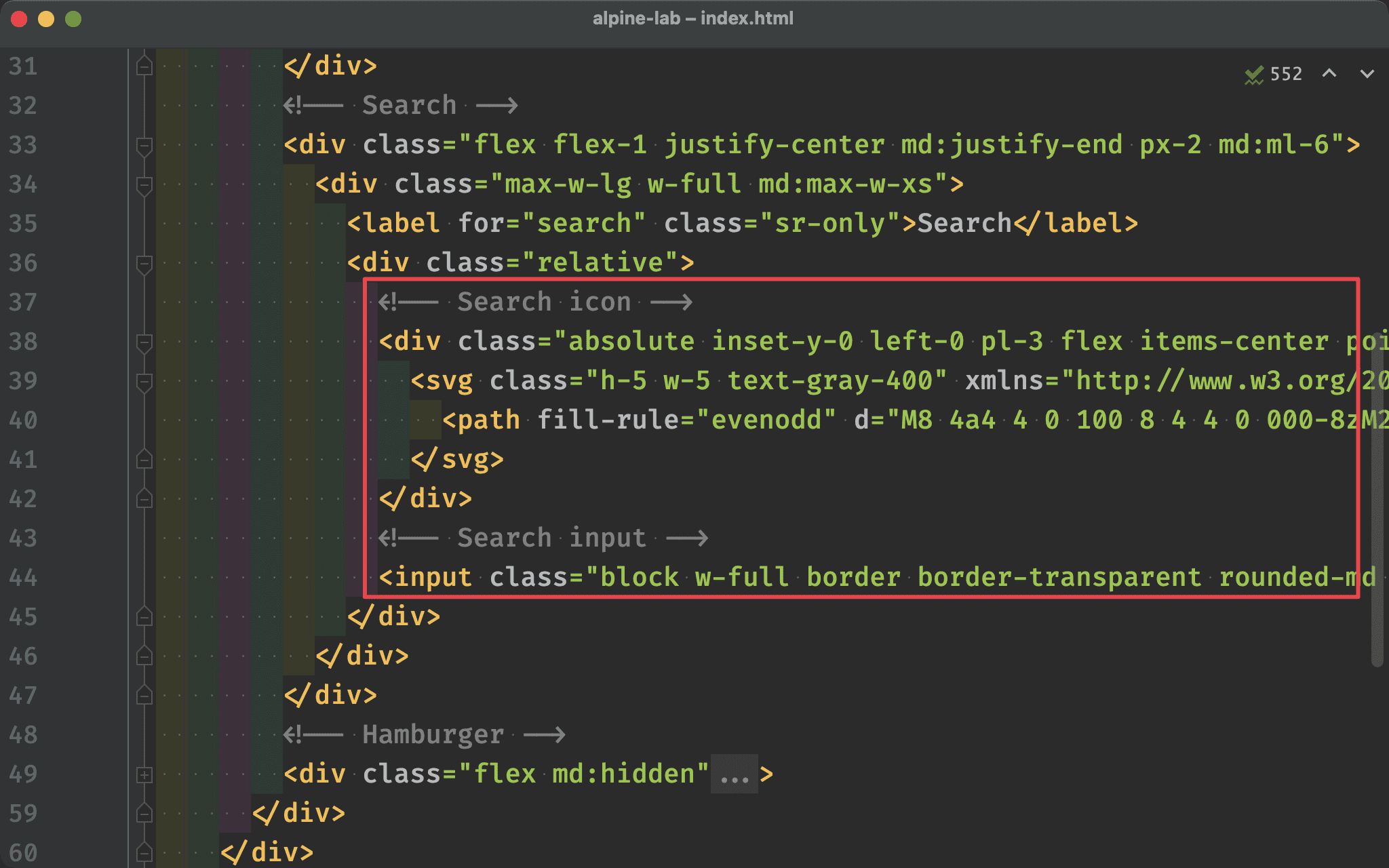Expand the folded ellipsis placeholder on line 49
Viewport: 1389px width, 868px height.
pos(735,774)
